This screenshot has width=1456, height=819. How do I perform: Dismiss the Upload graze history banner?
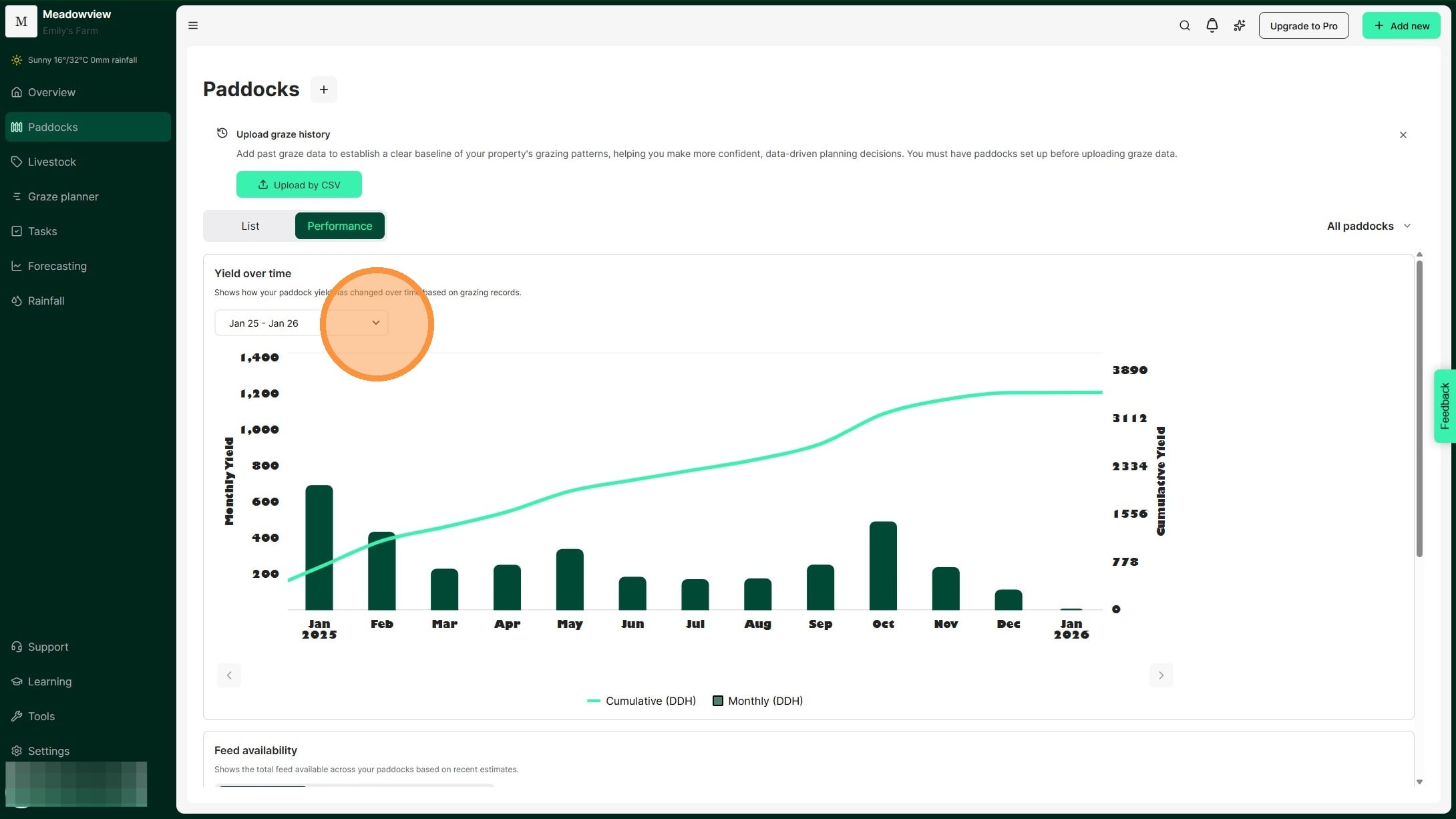click(x=1403, y=135)
